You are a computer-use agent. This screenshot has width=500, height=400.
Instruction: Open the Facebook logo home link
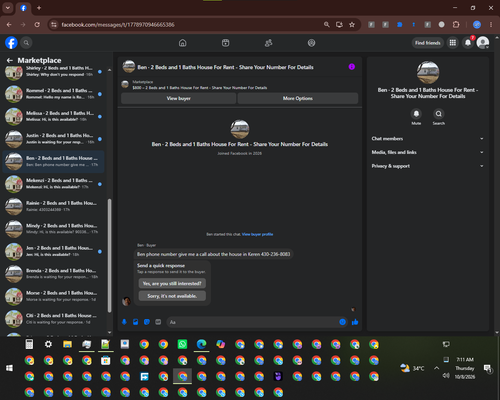coord(11,43)
